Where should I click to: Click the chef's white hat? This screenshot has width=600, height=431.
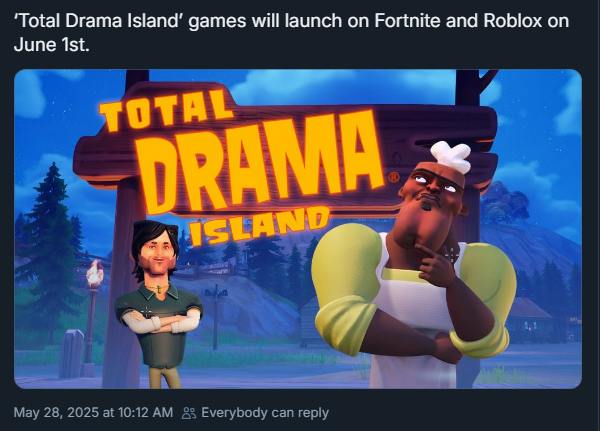450,157
